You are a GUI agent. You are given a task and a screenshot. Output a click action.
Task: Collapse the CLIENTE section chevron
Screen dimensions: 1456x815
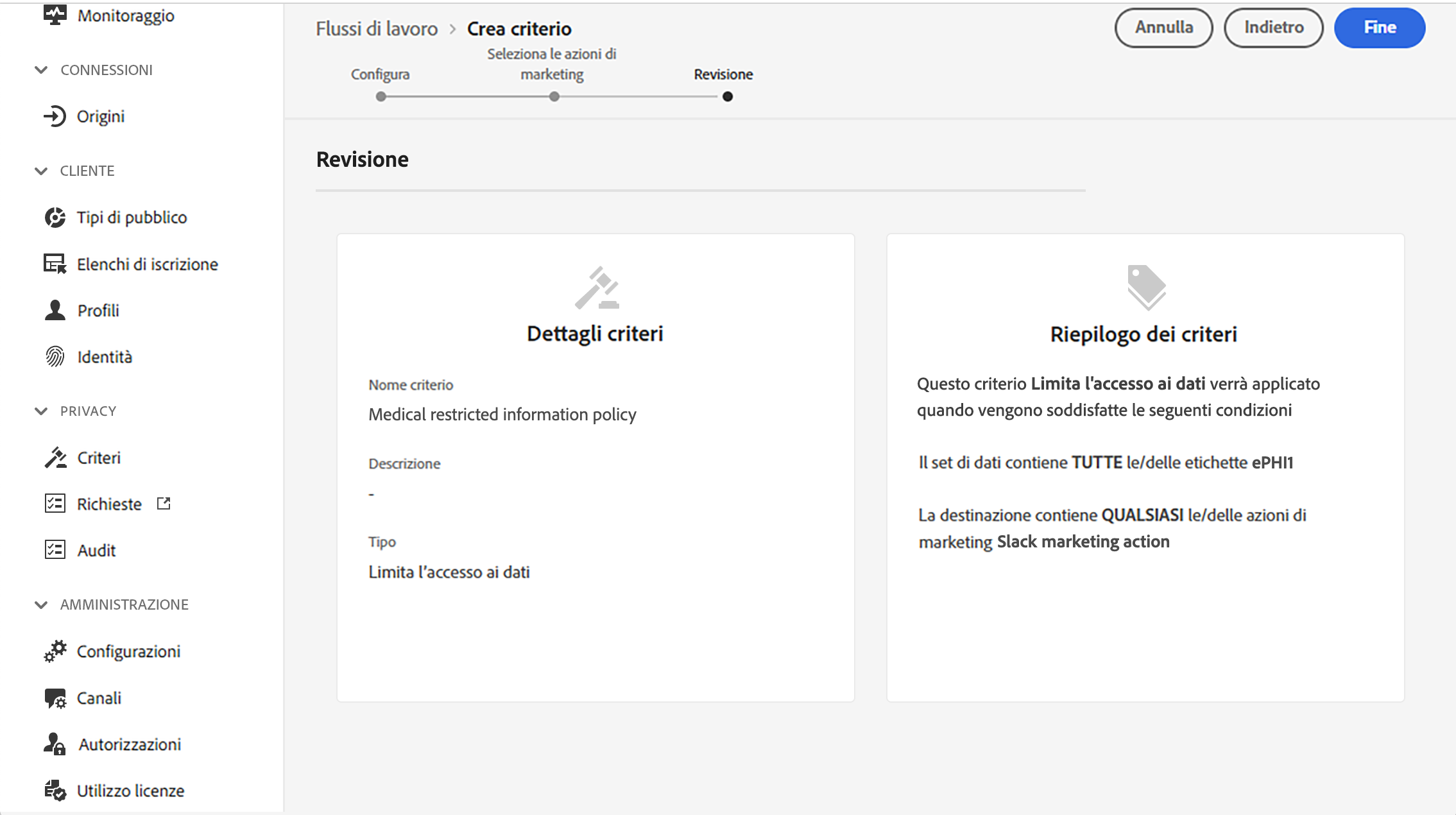pos(41,171)
